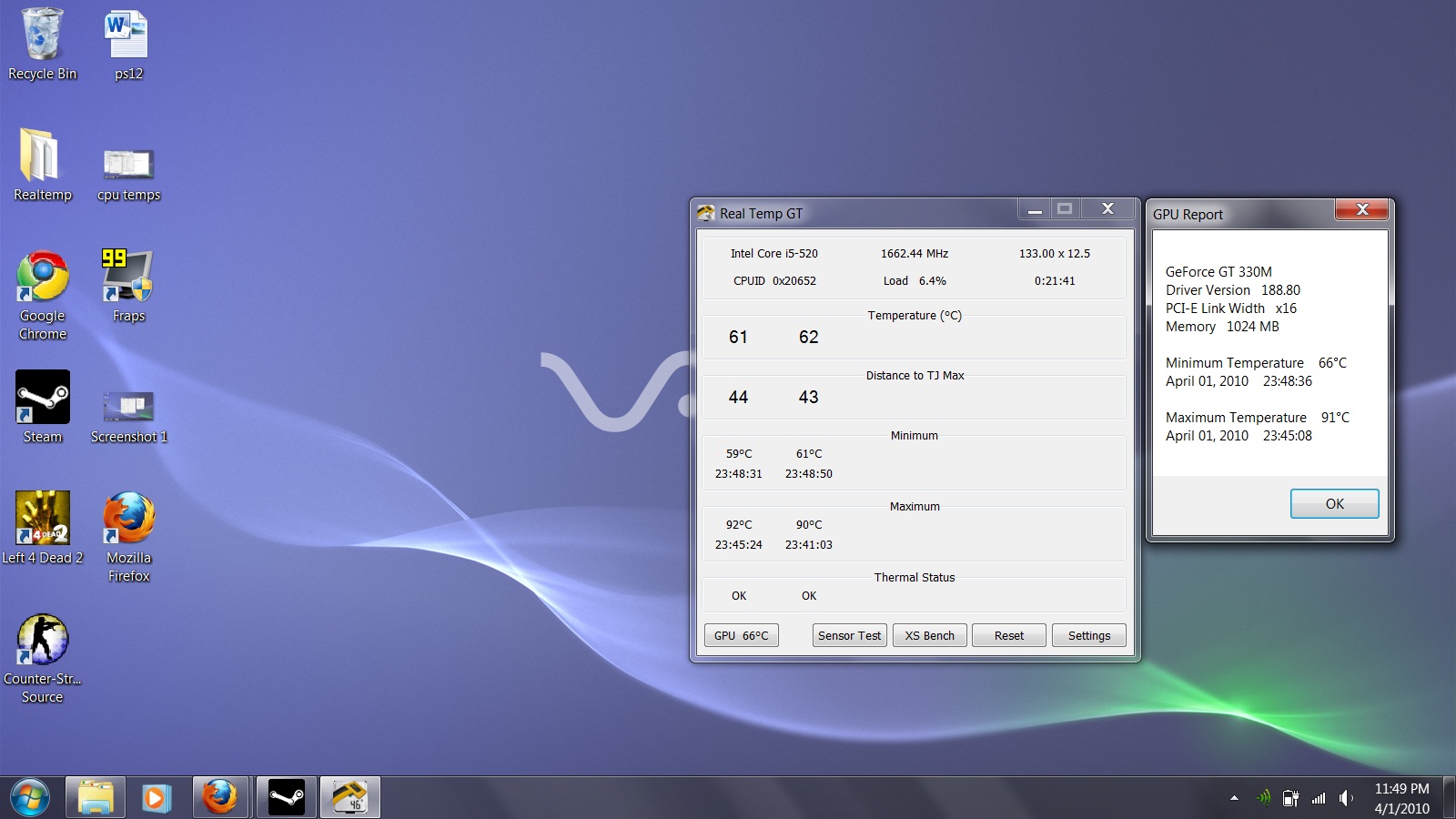
Task: Click the GPU 66°C button
Action: coord(741,635)
